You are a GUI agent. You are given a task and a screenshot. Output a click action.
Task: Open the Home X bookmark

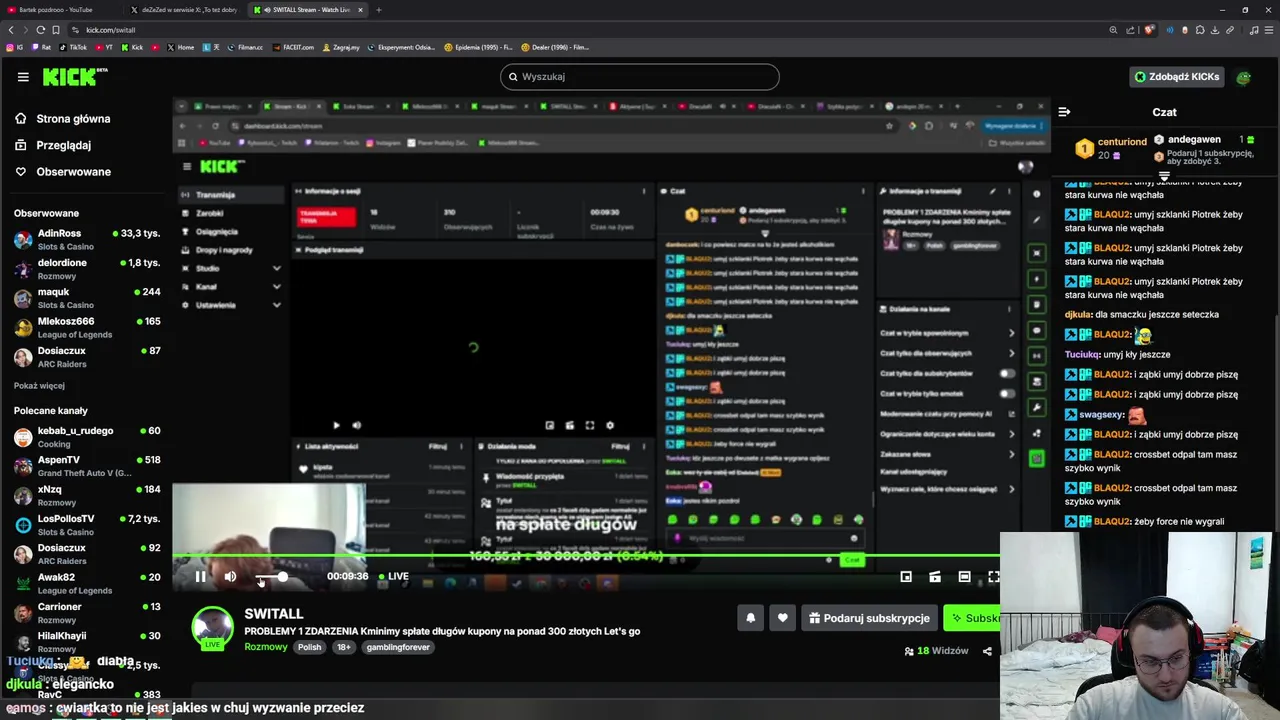point(181,47)
